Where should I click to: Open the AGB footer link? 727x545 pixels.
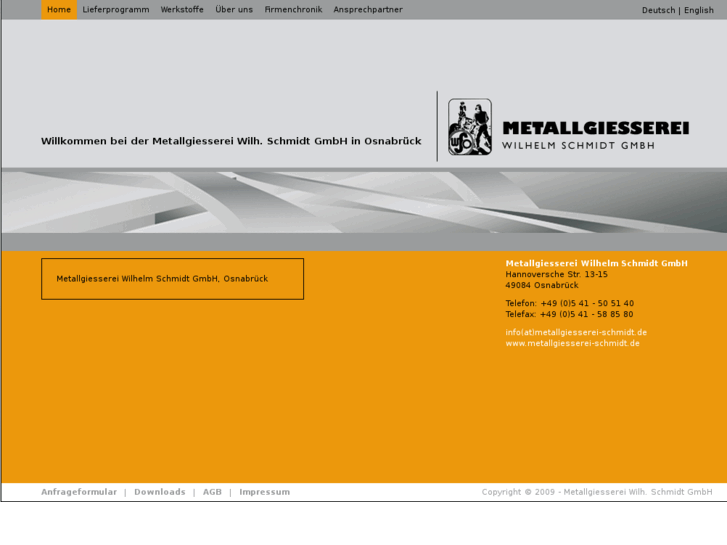212,492
